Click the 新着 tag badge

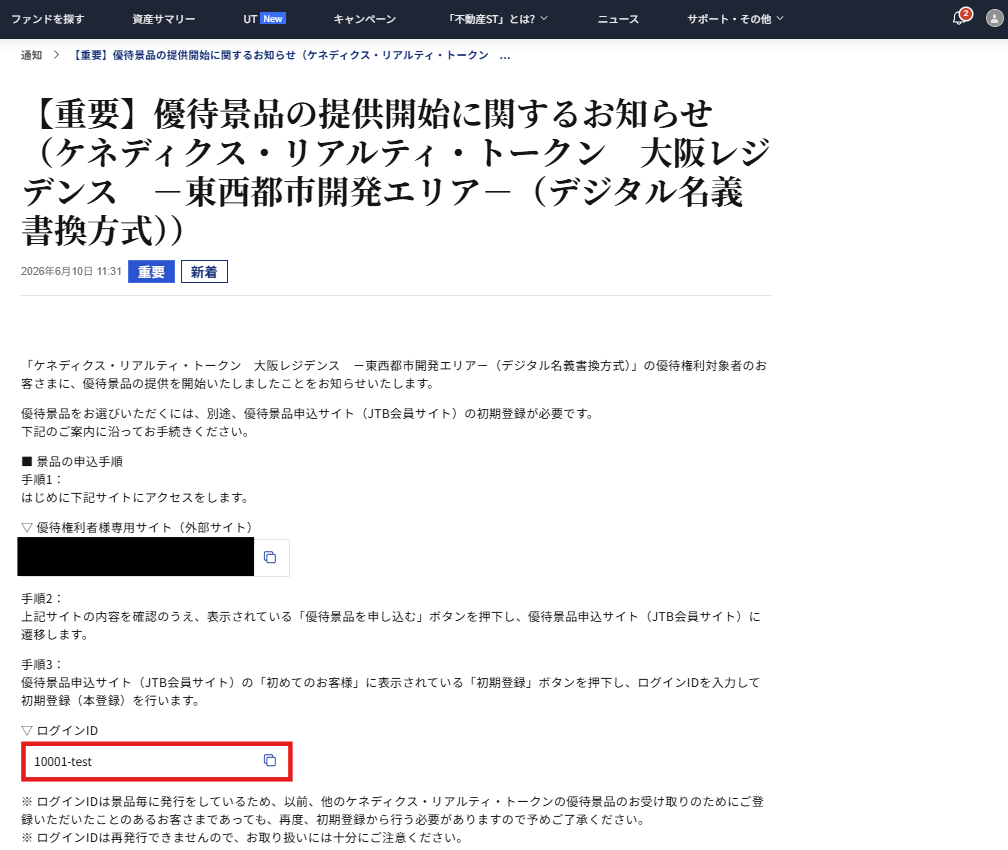point(204,272)
